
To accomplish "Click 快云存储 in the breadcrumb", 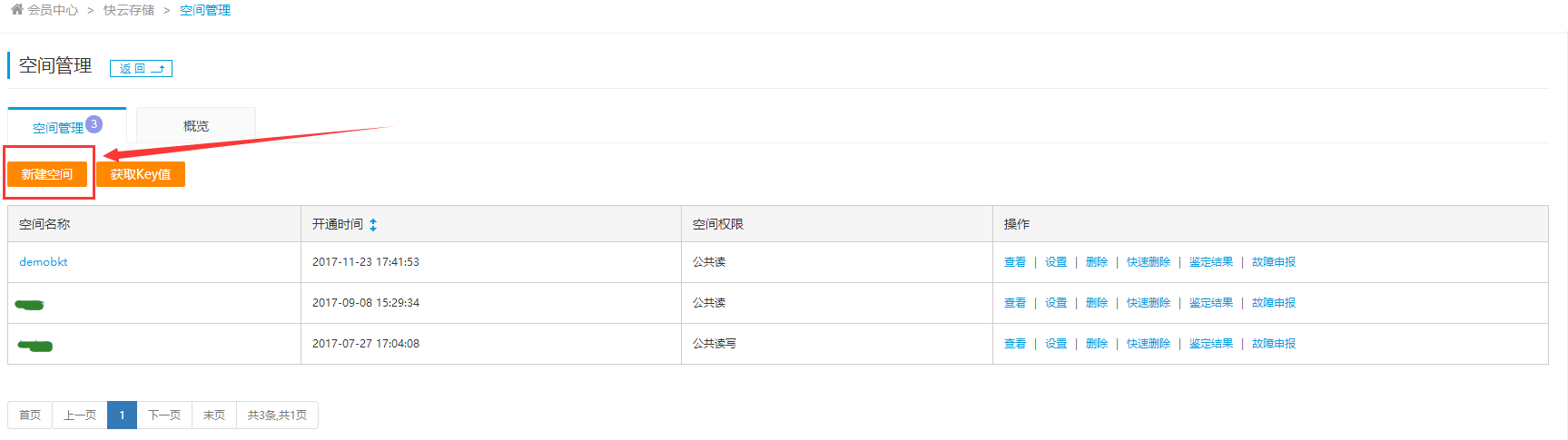I will click(129, 10).
